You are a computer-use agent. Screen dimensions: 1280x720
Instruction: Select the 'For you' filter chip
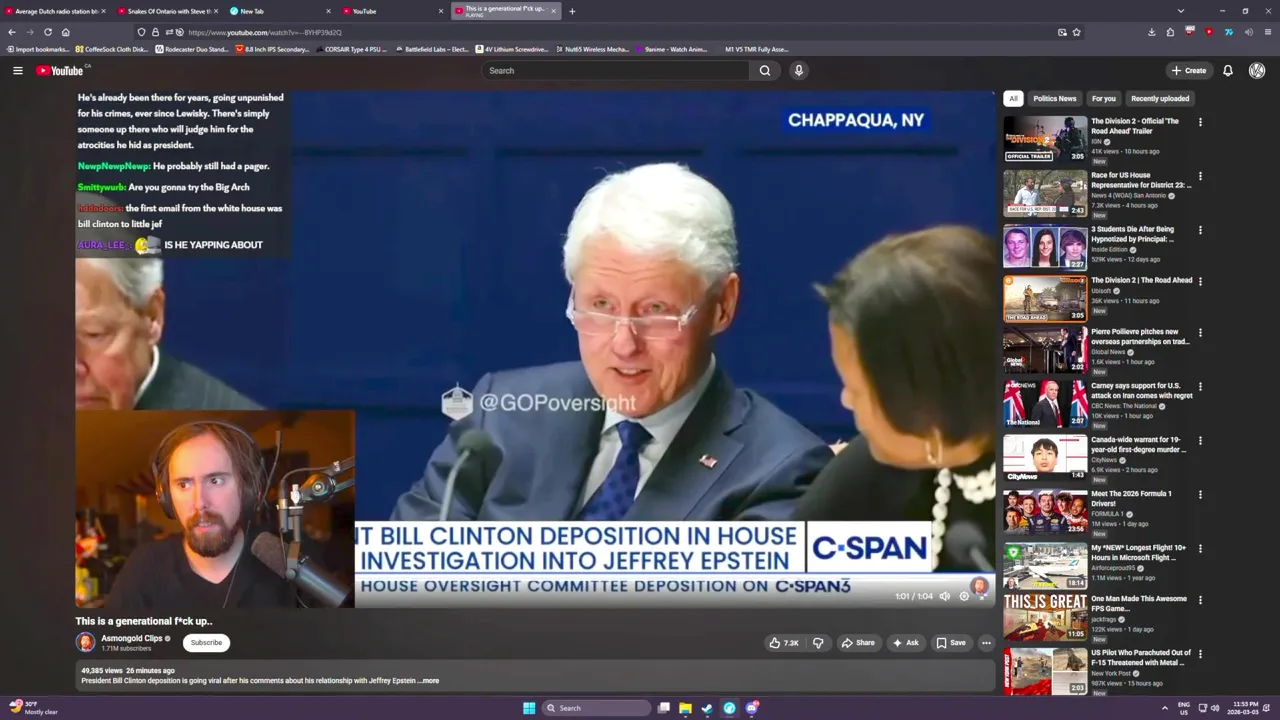[1103, 98]
